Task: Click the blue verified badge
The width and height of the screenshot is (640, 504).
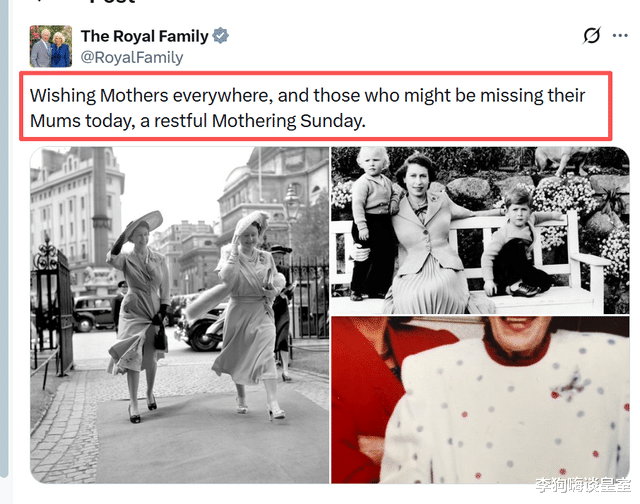Action: pyautogui.click(x=220, y=36)
